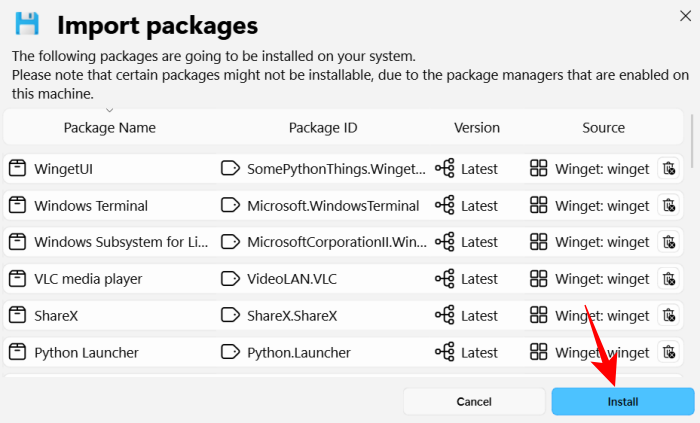Click the Source column header
700x423 pixels.
603,128
